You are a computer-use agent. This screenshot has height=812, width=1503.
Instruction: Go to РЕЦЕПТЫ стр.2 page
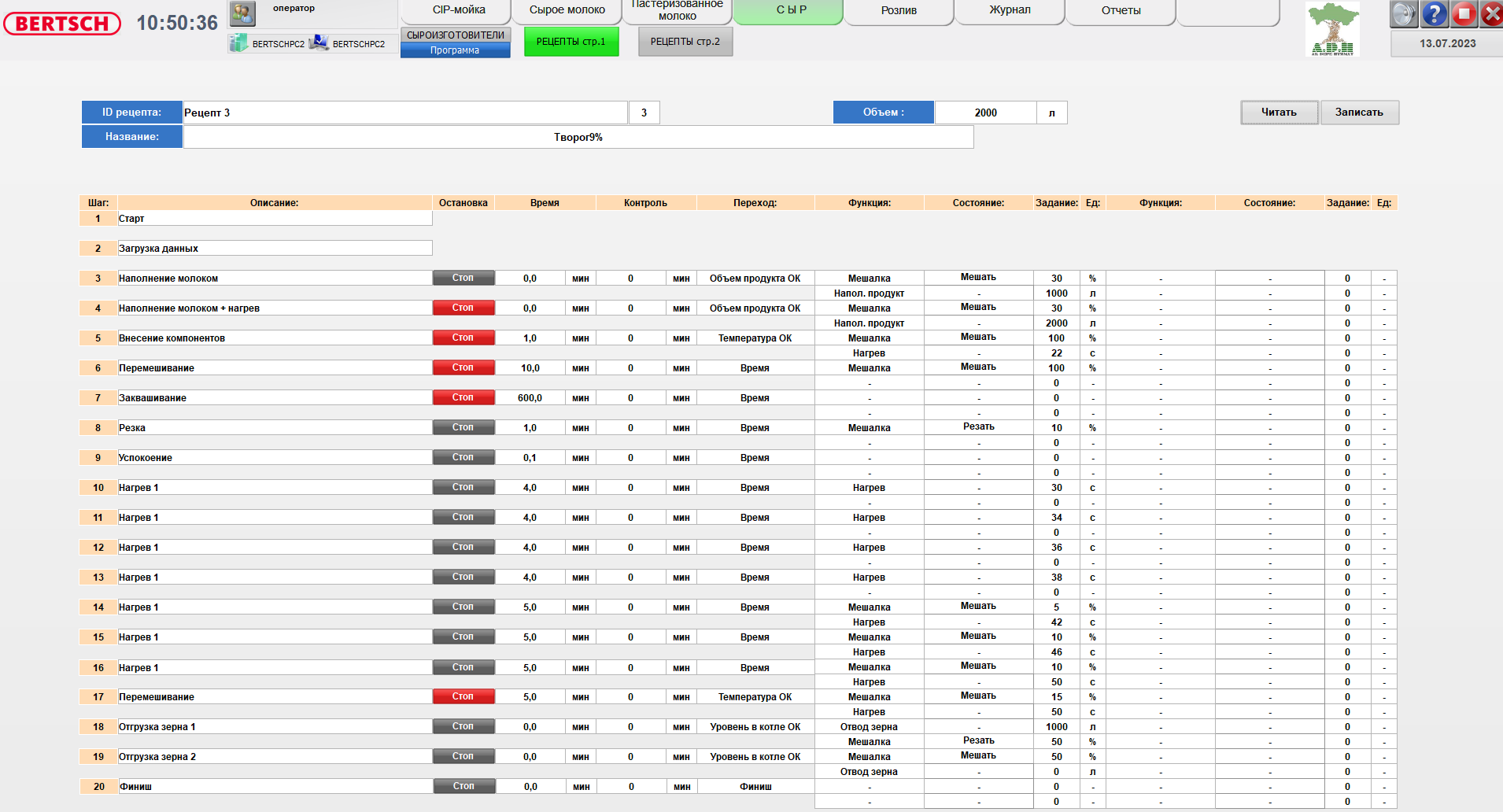pos(685,42)
